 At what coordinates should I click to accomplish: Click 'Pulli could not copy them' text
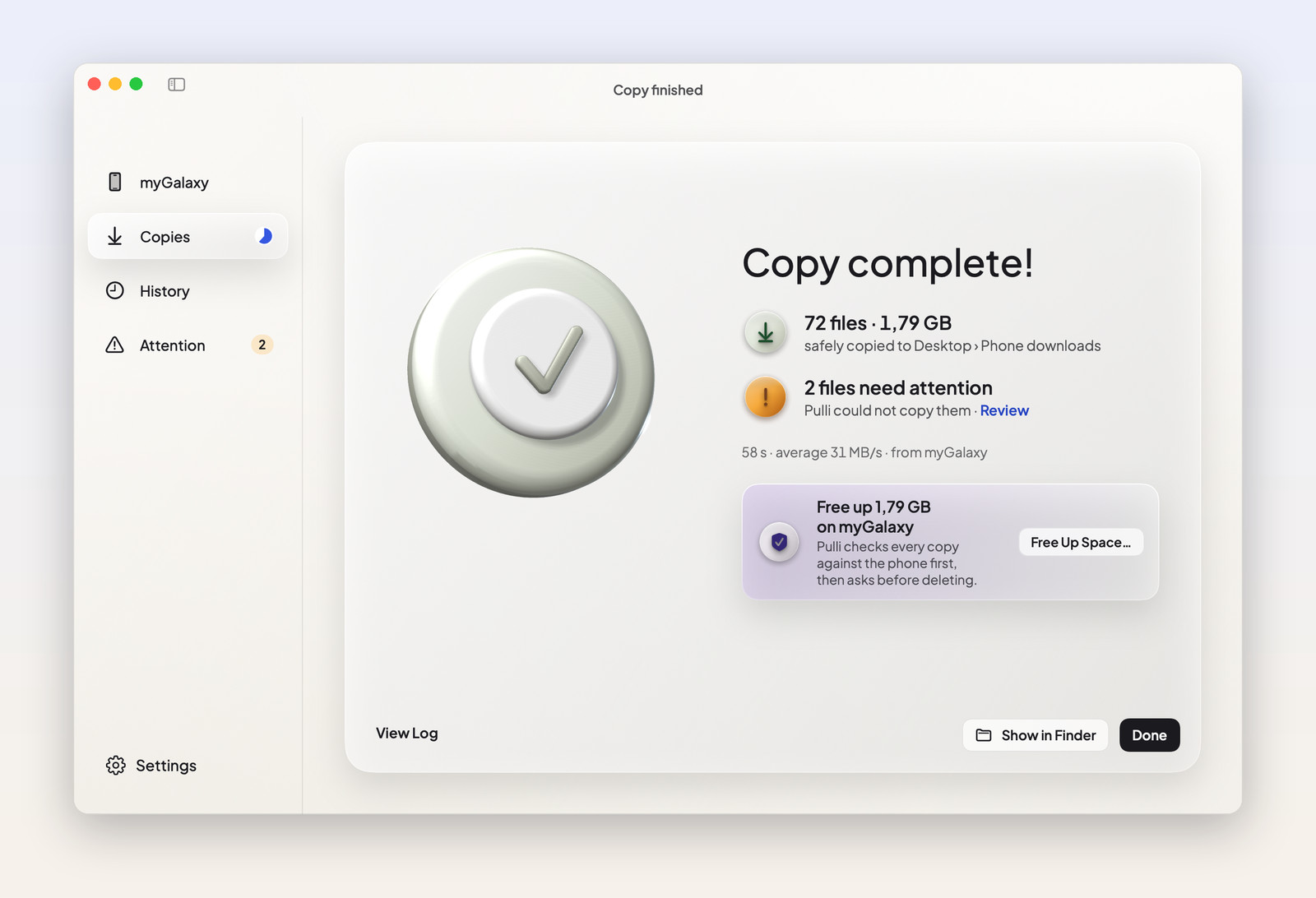pos(887,410)
